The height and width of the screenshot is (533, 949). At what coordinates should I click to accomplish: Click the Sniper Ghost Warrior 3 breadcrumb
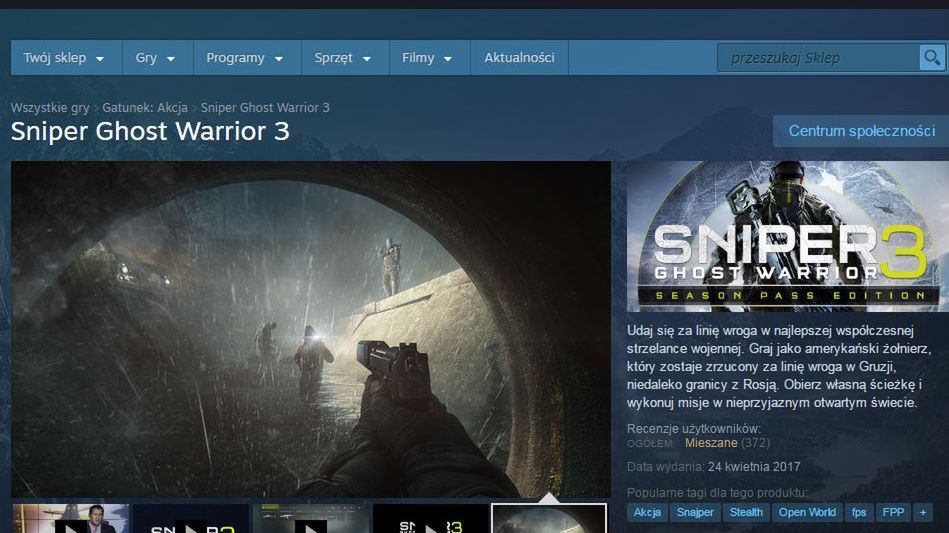pyautogui.click(x=265, y=108)
